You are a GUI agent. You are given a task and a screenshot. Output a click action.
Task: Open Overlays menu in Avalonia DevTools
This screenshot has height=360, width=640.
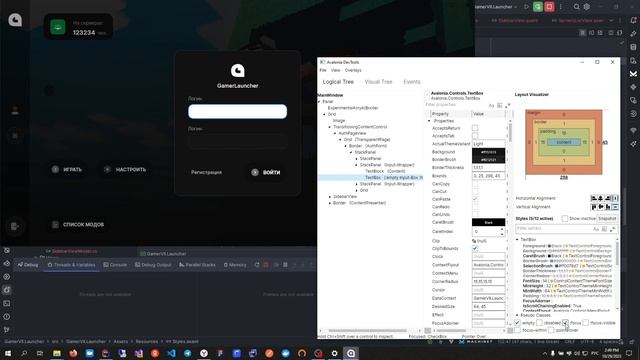(x=353, y=70)
